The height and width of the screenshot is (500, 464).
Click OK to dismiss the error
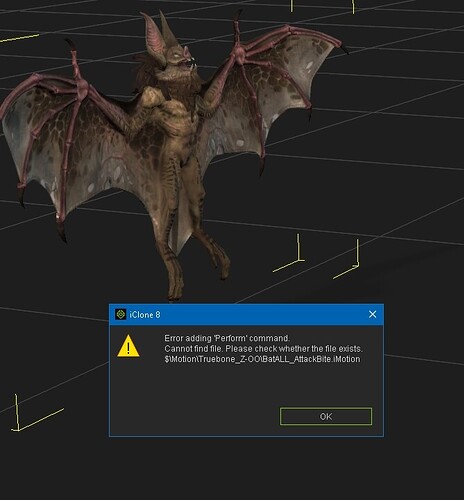click(326, 416)
